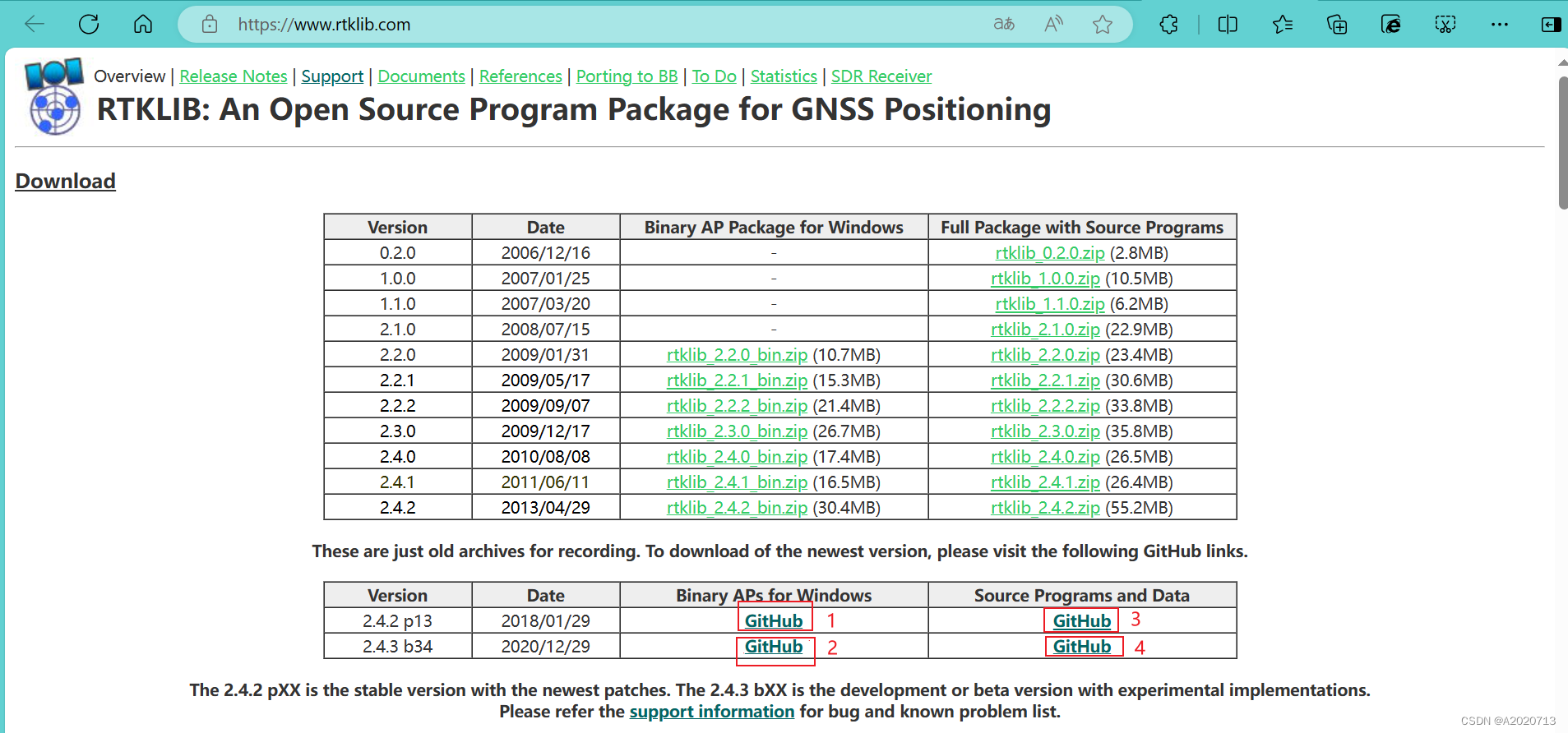Open the support information link
The height and width of the screenshot is (733, 1568).
point(712,712)
